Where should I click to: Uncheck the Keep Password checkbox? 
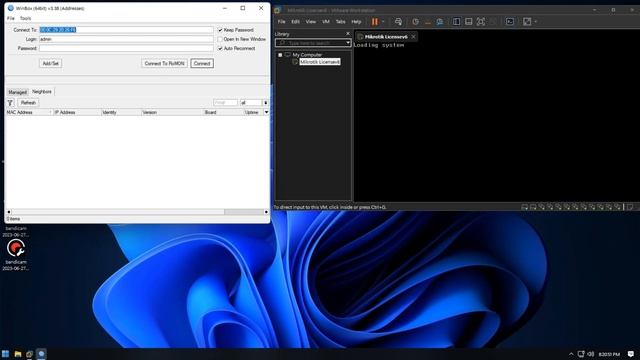click(x=220, y=30)
